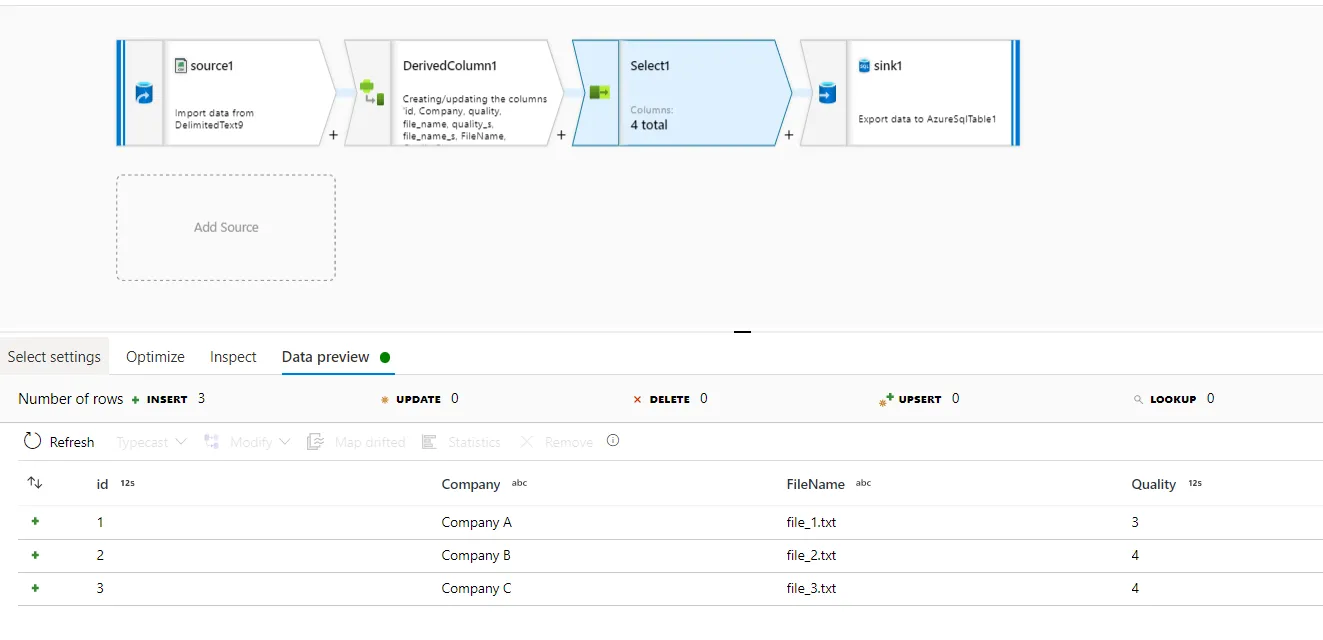1323x640 pixels.
Task: Select the FileName column header
Action: pyautogui.click(x=815, y=484)
